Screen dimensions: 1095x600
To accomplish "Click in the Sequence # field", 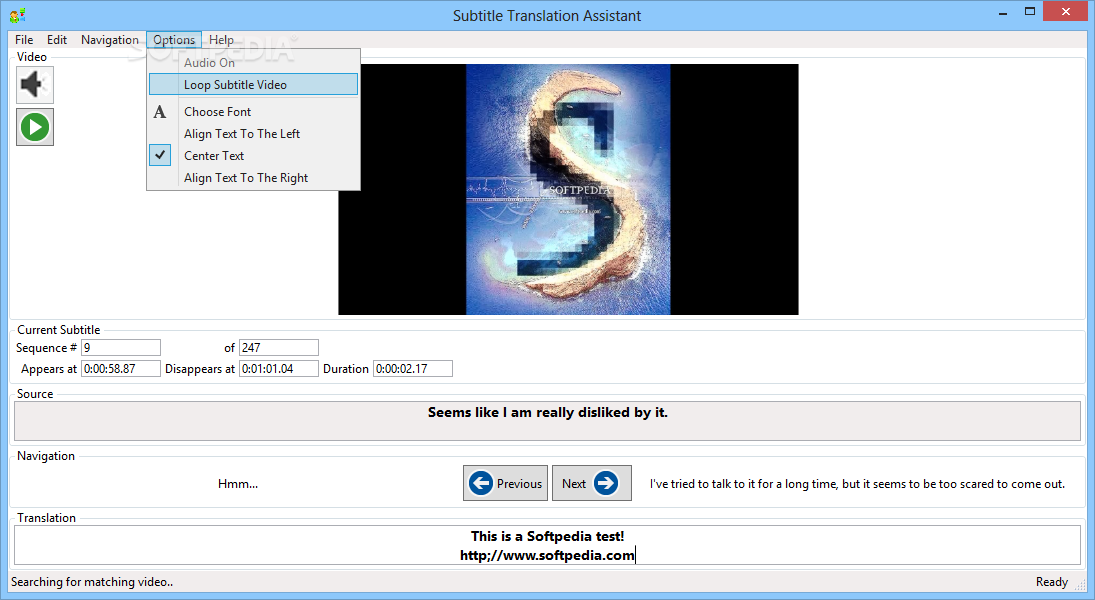I will pyautogui.click(x=121, y=348).
